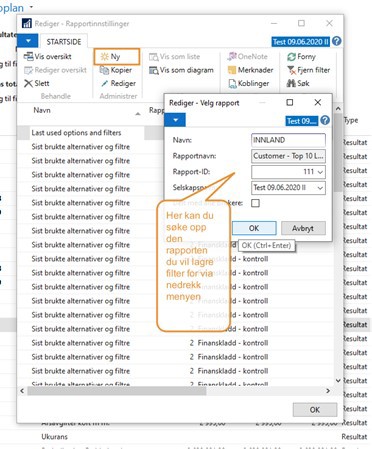The width and height of the screenshot is (372, 449).
Task: Open the Selskapsnavn company dropdown
Action: click(x=320, y=188)
